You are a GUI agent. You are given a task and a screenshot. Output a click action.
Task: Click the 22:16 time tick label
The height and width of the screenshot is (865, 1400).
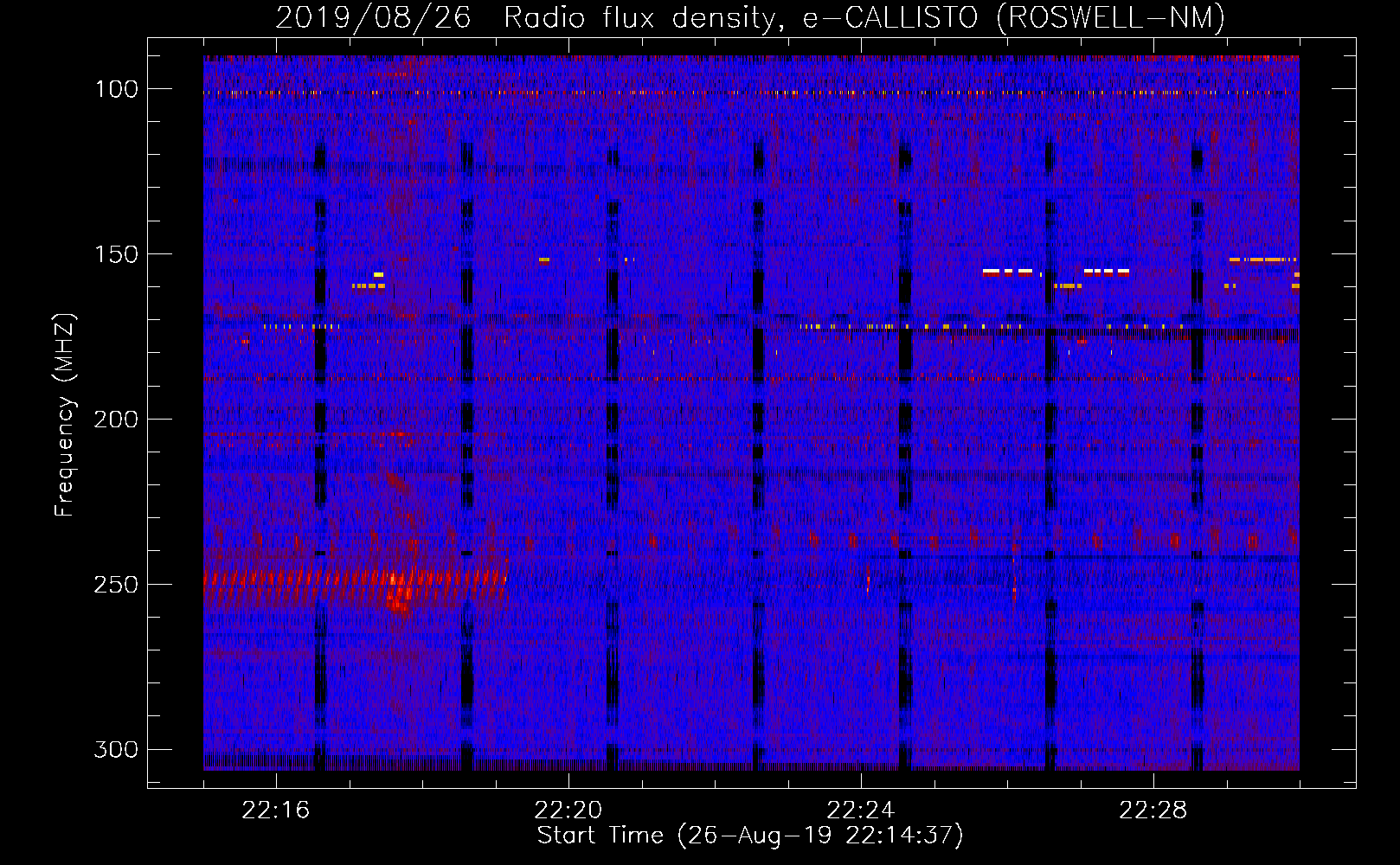276,811
